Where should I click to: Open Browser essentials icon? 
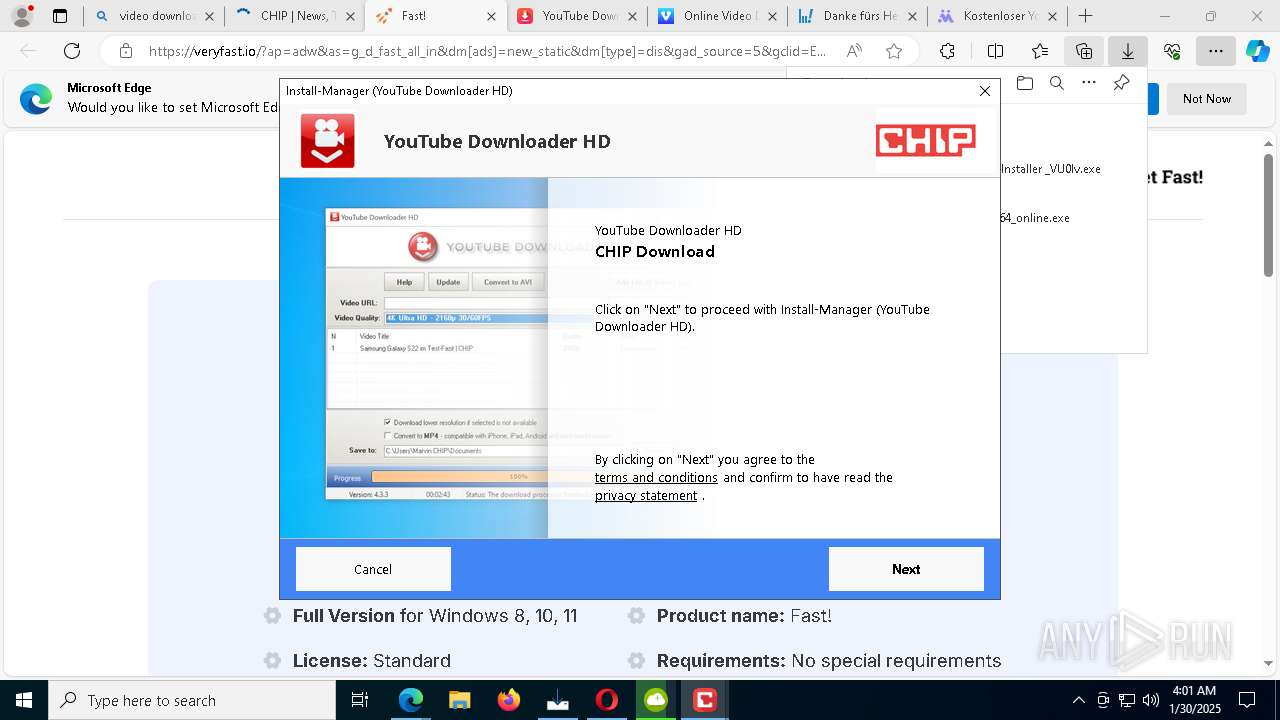[1172, 51]
